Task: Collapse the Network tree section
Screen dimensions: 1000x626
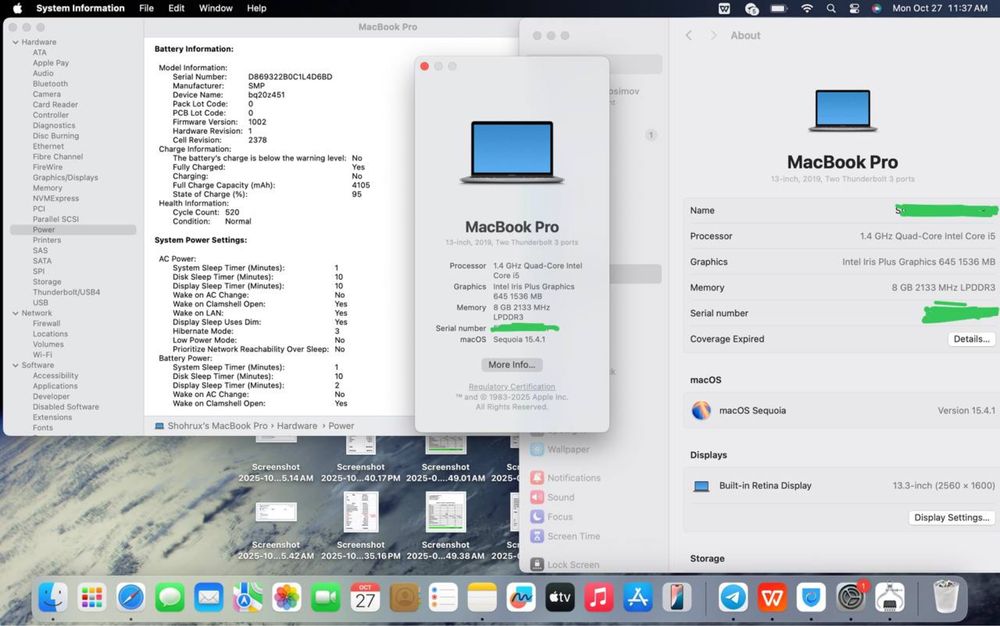Action: pyautogui.click(x=15, y=313)
